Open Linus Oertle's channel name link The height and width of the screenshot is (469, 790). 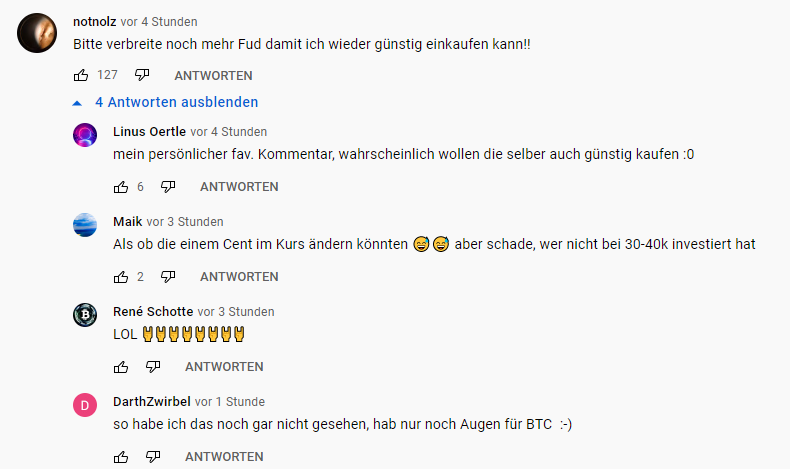click(x=150, y=131)
